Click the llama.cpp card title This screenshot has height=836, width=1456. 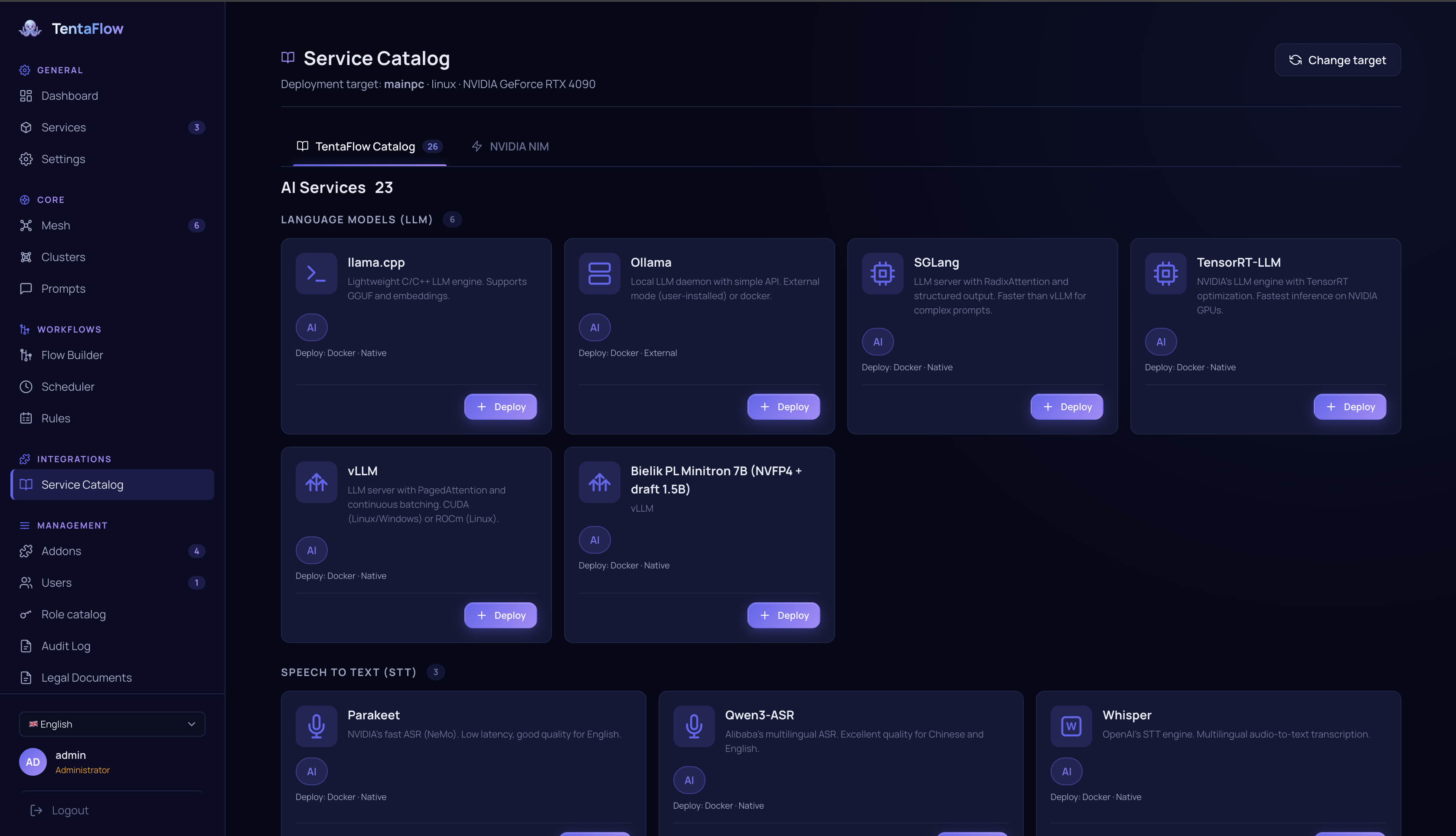pos(376,262)
